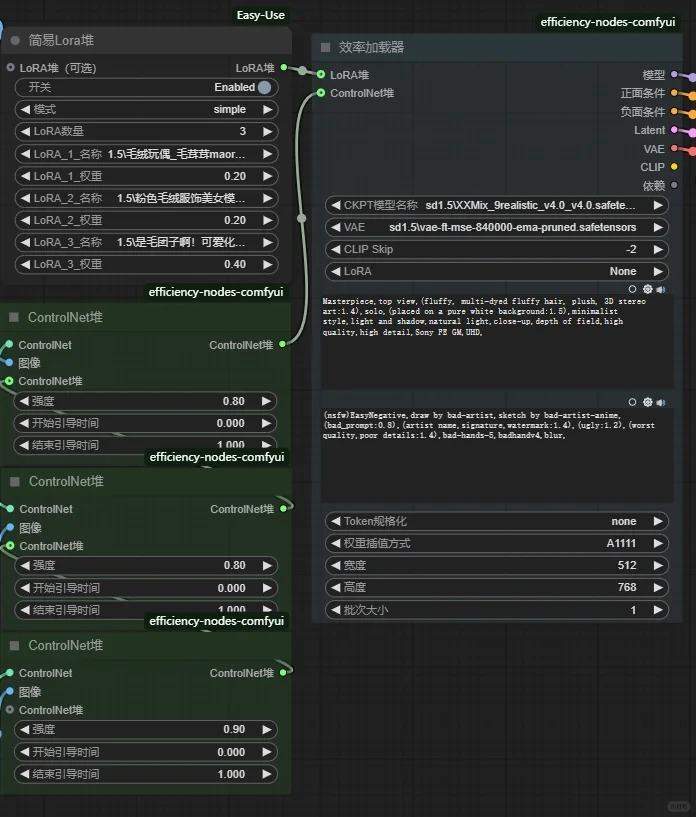The height and width of the screenshot is (817, 696).
Task: Decrease LoRA_2_权重 with its left arrow
Action: coord(25,220)
